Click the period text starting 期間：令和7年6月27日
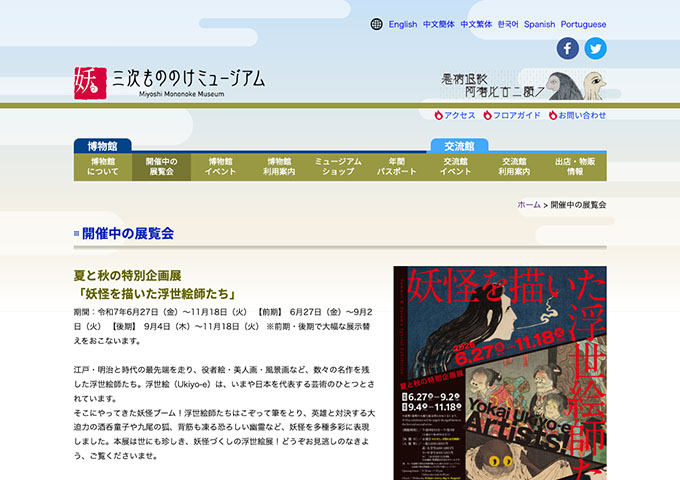 pyautogui.click(x=223, y=326)
